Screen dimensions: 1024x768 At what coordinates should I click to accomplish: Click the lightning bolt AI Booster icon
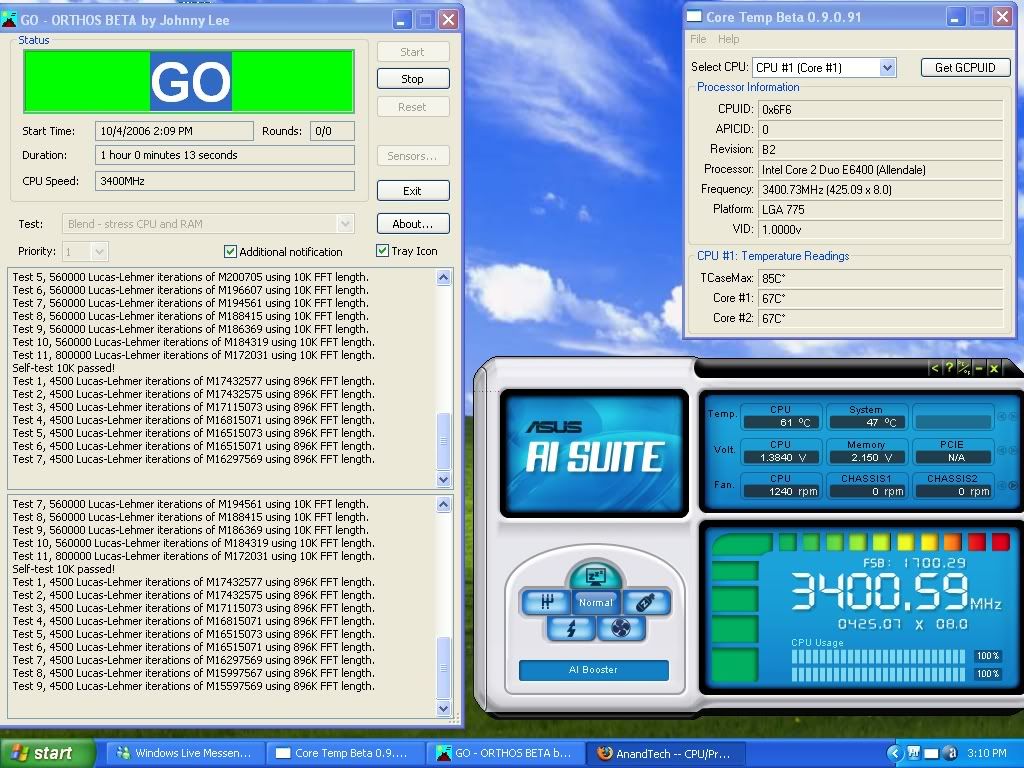[x=571, y=629]
